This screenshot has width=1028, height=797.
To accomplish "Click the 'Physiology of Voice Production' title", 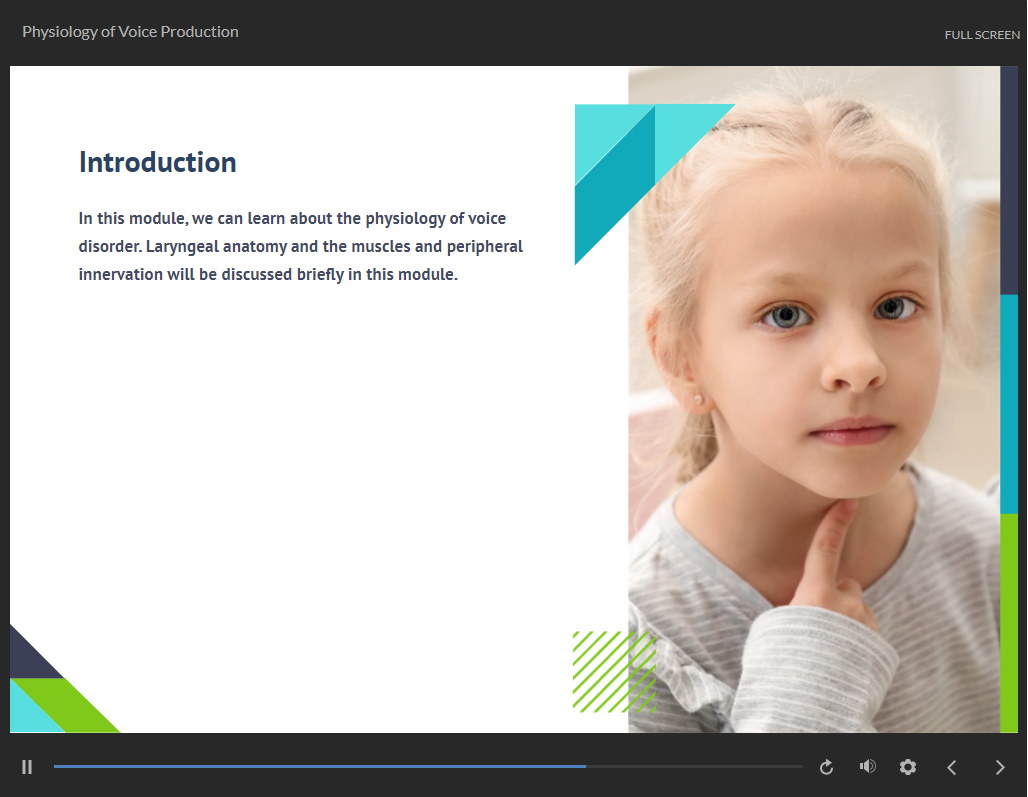I will 130,32.
